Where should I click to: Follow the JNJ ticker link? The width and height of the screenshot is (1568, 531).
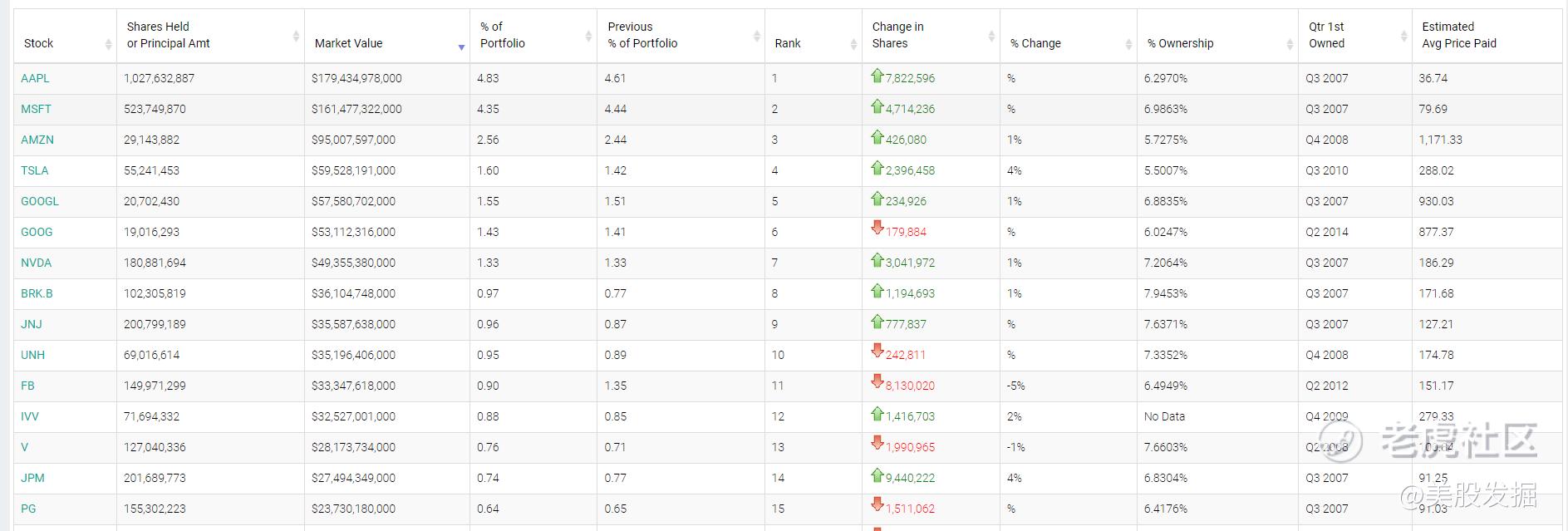32,324
